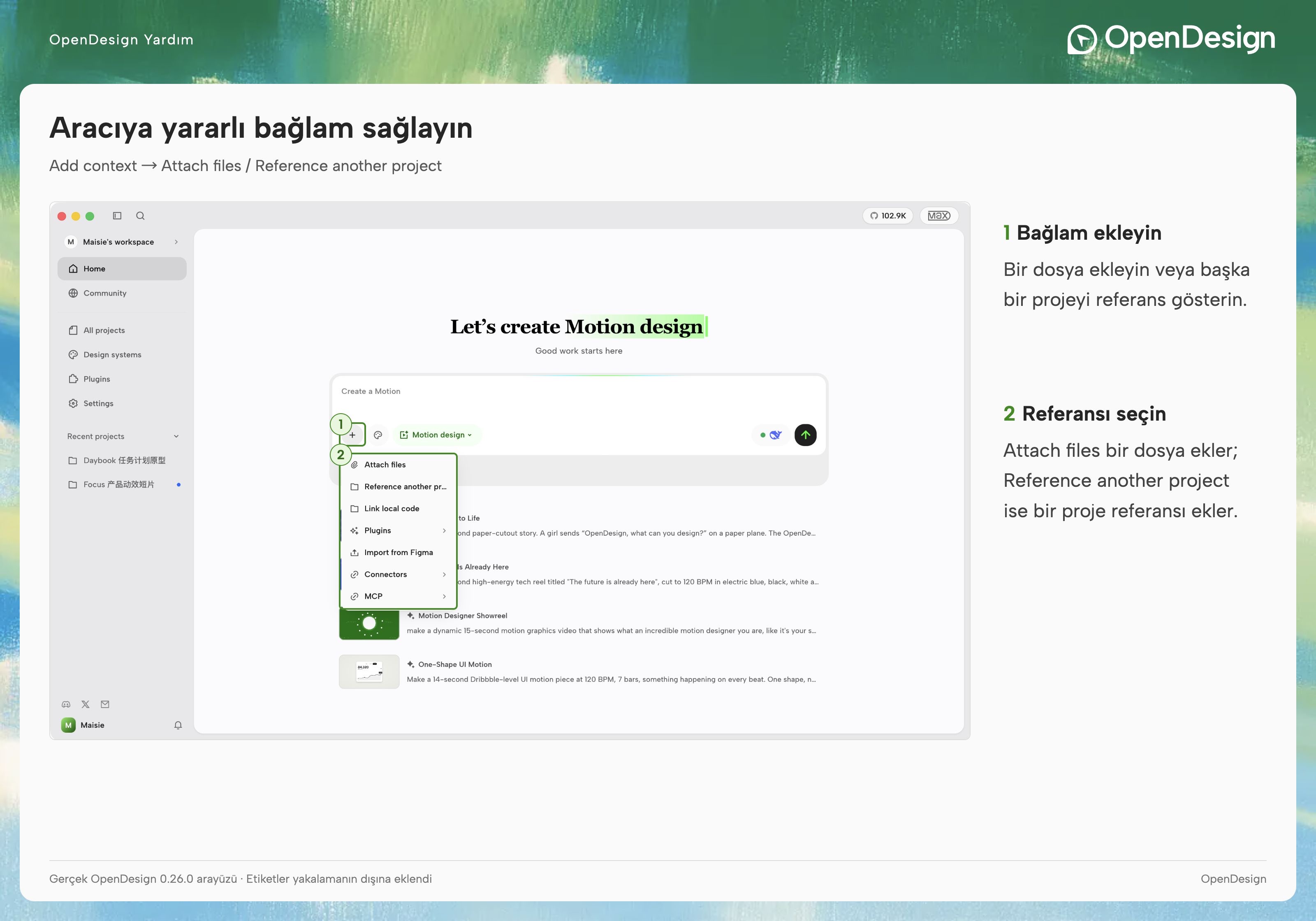Open the Discord icon link

(x=67, y=704)
